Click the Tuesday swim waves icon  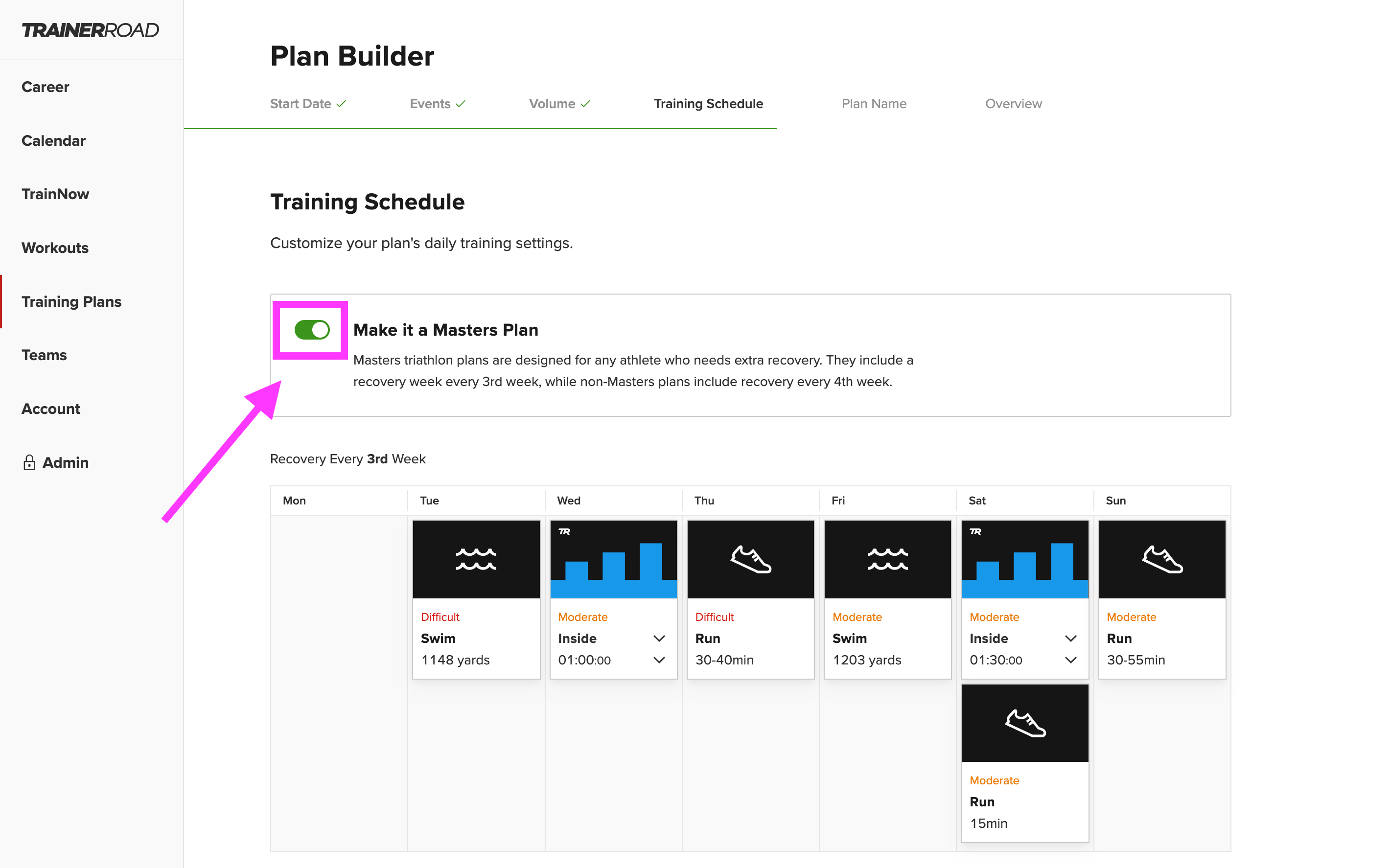(476, 559)
